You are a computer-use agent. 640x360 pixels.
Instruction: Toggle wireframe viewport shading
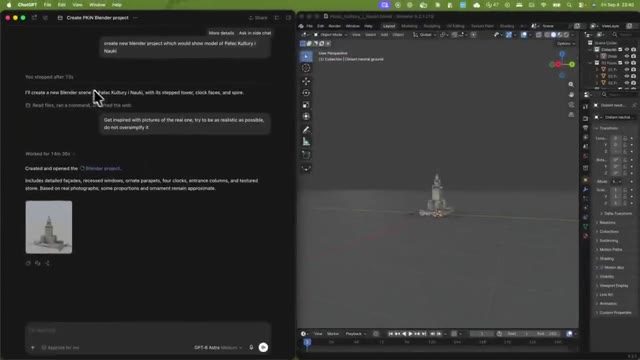(547, 35)
